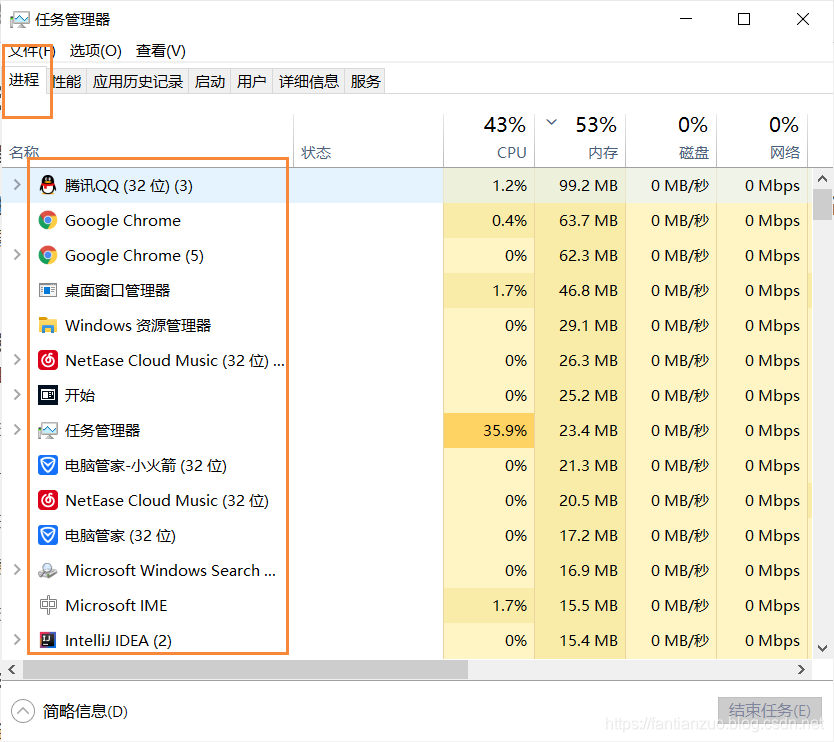This screenshot has height=742, width=834.
Task: Click the 35.9% CPU value cell
Action: (x=489, y=430)
